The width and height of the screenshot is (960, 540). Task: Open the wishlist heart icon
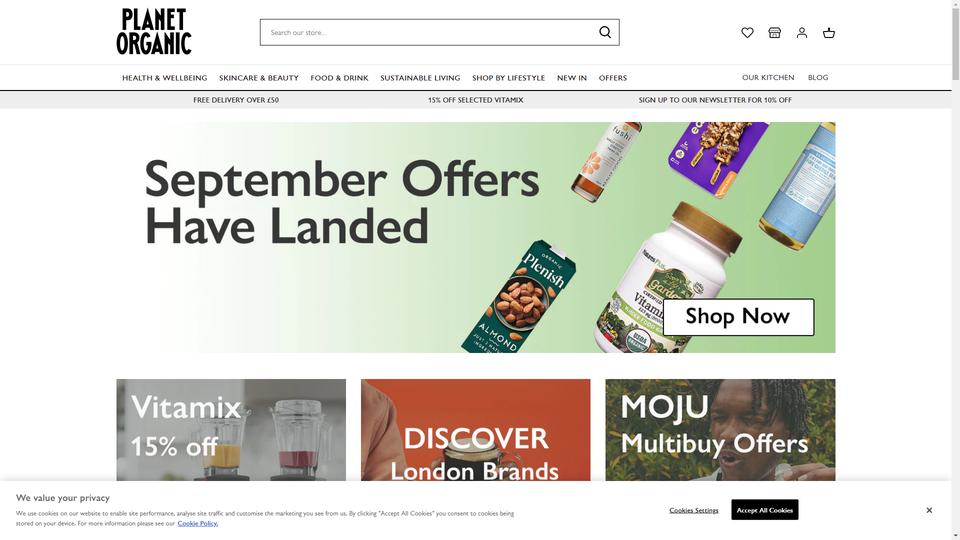click(747, 32)
